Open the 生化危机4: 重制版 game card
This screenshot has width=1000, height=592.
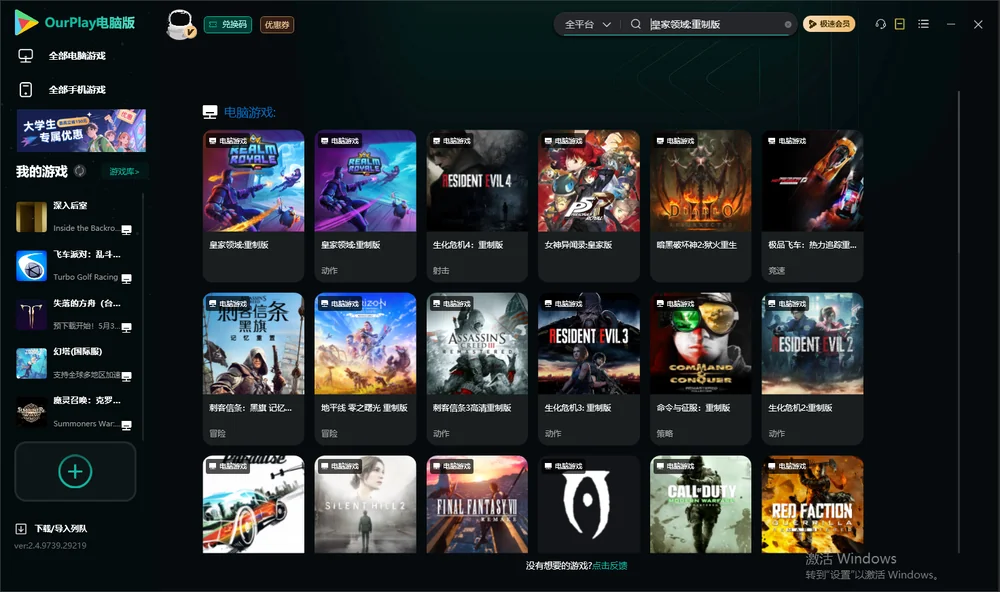pos(477,205)
